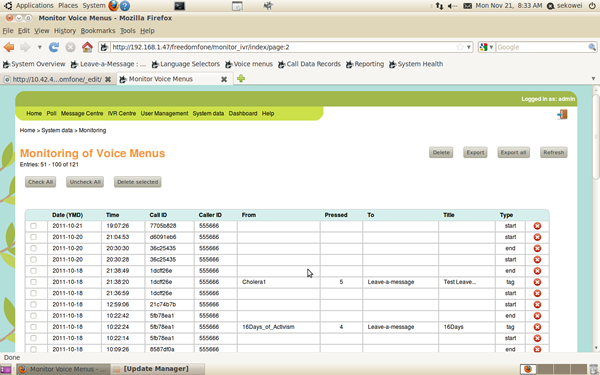The height and width of the screenshot is (375, 600).
Task: Click the Uncheck All button
Action: pyautogui.click(x=85, y=182)
